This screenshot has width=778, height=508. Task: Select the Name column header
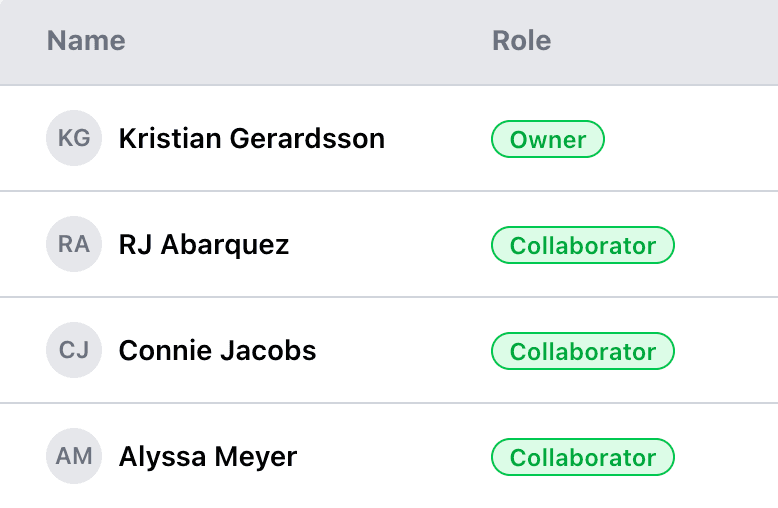pos(86,41)
